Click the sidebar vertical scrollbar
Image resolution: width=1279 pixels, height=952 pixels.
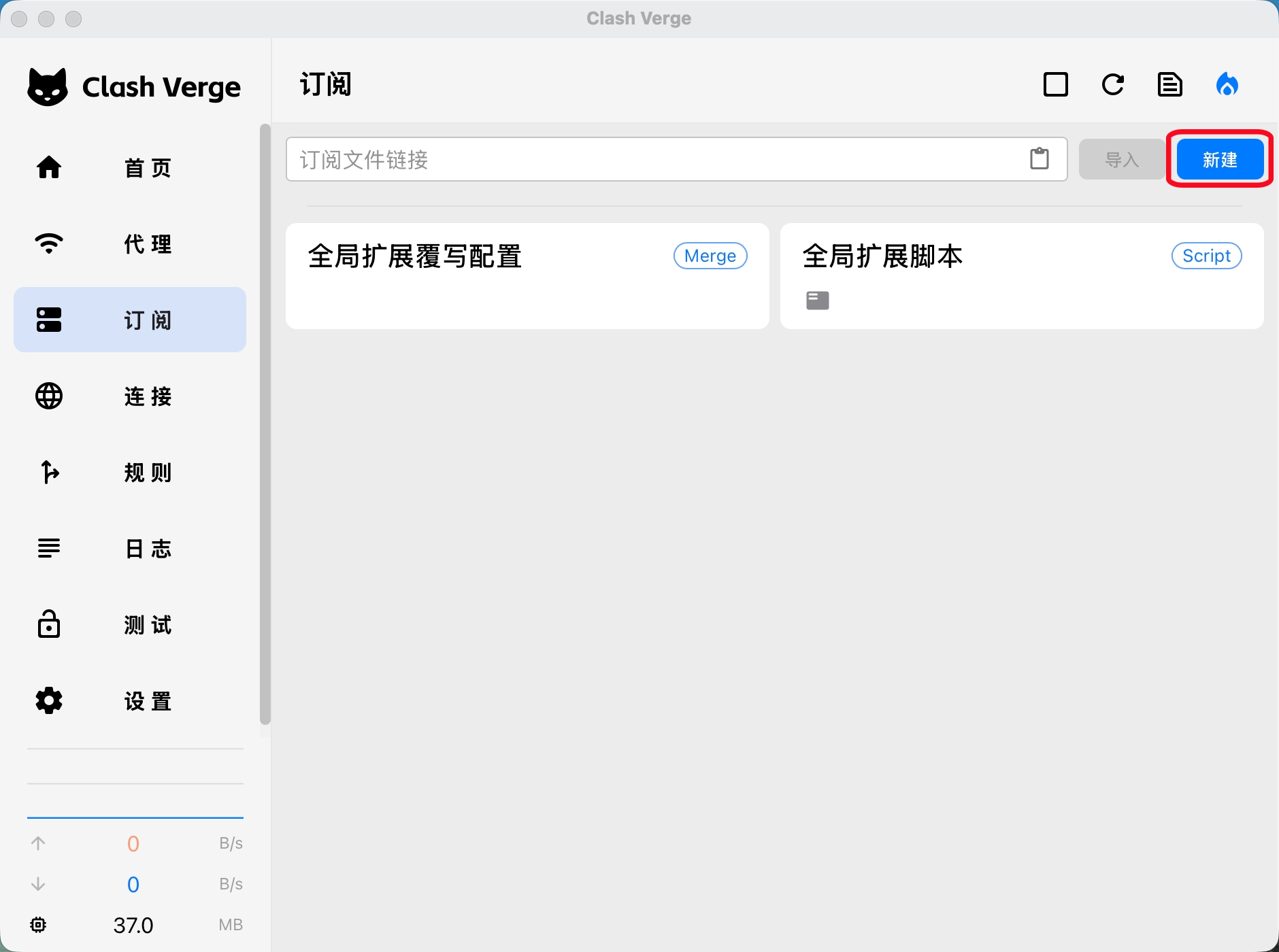pyautogui.click(x=265, y=422)
